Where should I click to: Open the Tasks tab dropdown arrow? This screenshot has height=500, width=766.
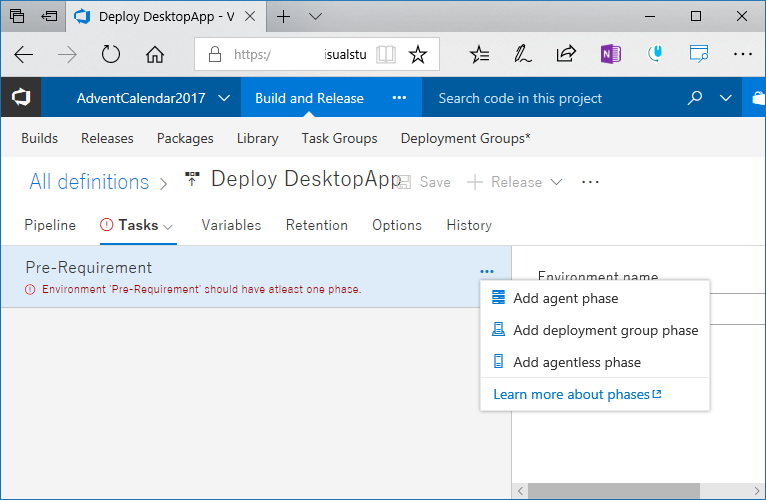pyautogui.click(x=168, y=226)
